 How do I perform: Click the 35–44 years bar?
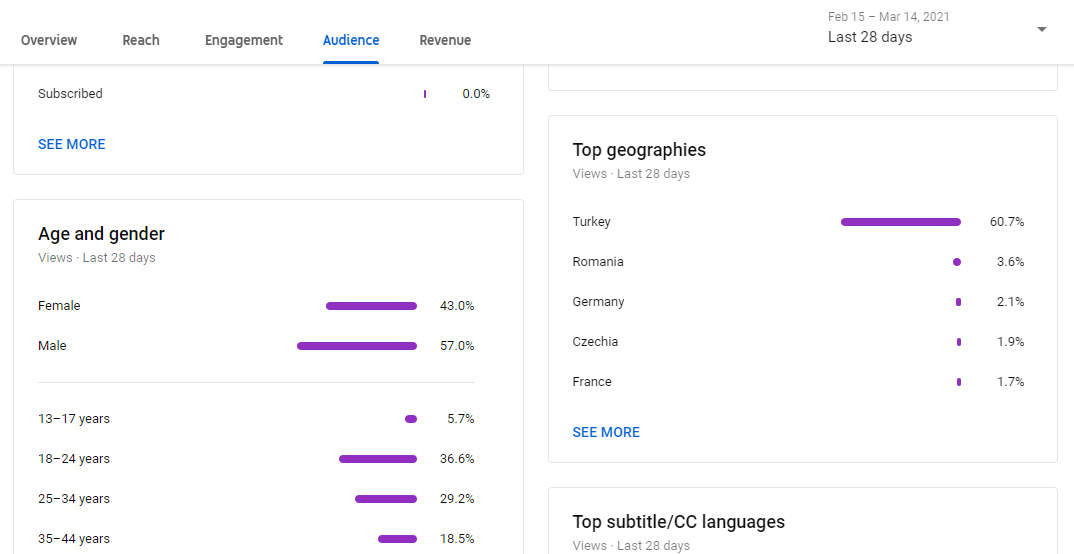tap(397, 539)
